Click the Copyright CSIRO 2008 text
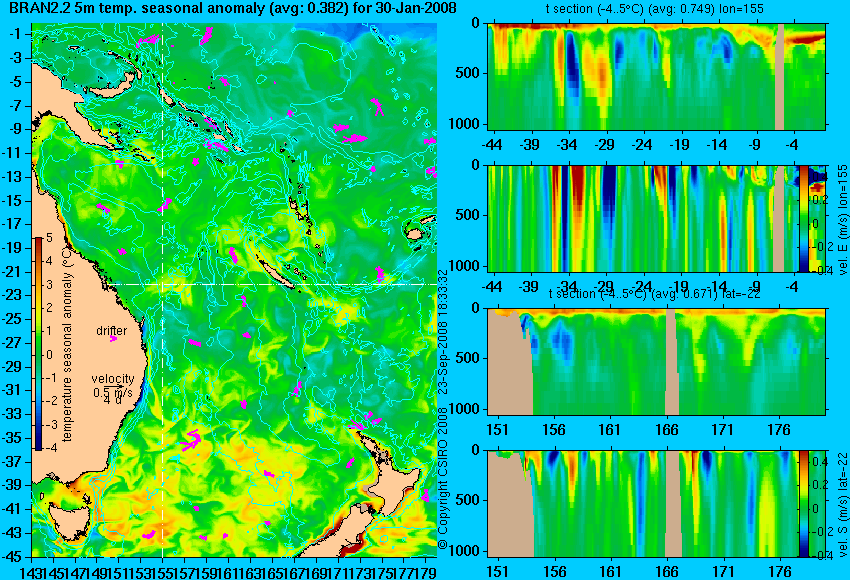Viewport: 850px width, 580px height. [443, 478]
